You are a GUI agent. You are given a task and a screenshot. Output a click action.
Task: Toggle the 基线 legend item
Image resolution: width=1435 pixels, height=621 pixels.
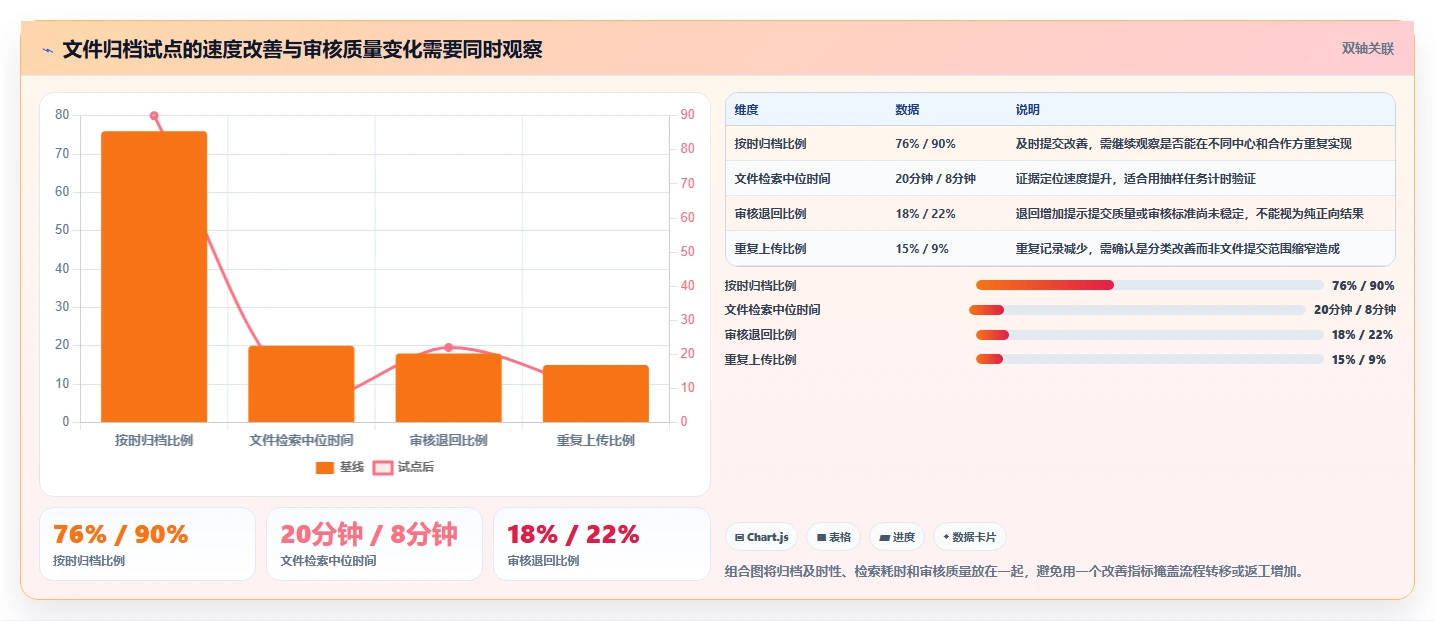(x=340, y=467)
